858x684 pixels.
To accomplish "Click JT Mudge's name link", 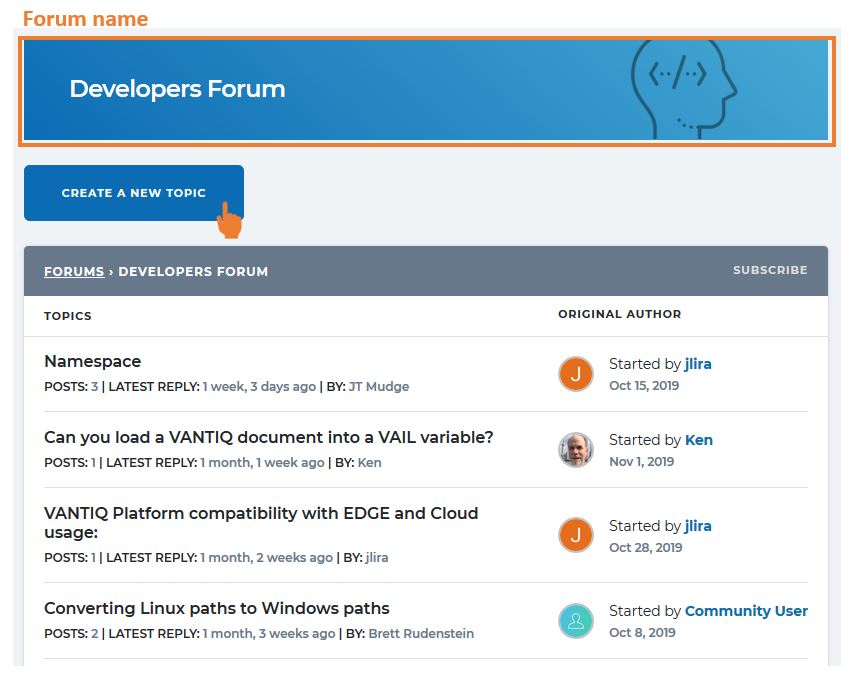I will click(x=378, y=386).
